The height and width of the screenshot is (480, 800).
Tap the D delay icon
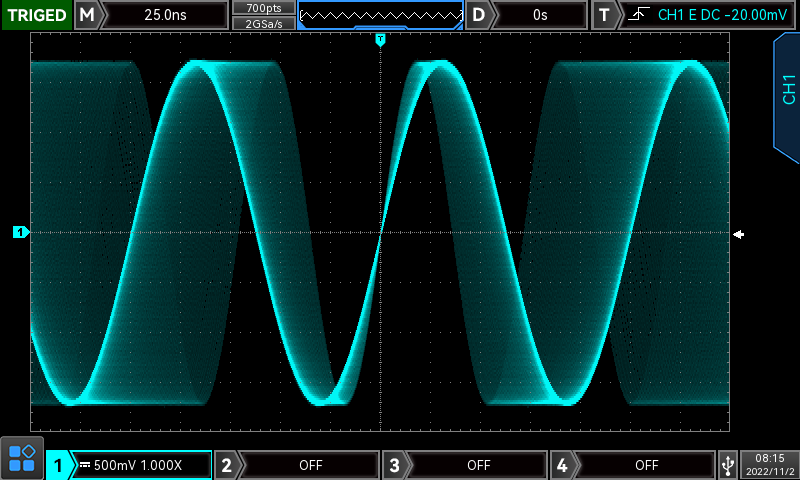481,15
